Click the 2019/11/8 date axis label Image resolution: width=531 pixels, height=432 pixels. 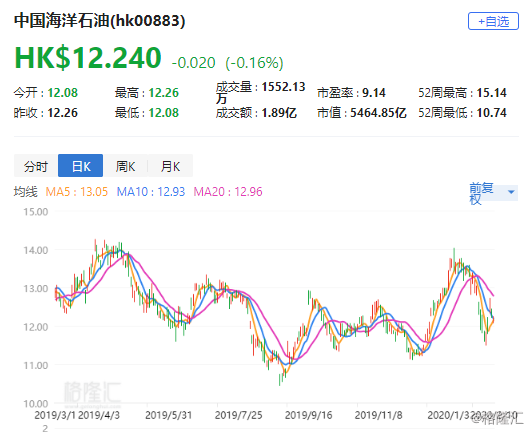[378, 415]
